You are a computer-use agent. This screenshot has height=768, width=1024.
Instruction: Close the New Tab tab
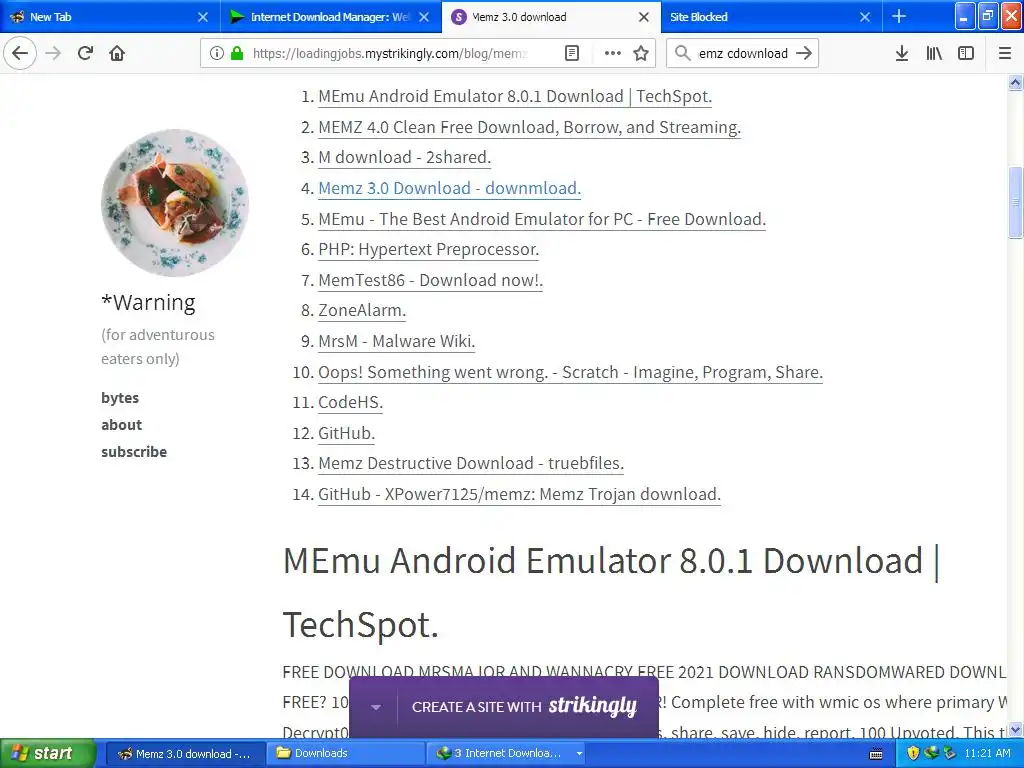(203, 17)
